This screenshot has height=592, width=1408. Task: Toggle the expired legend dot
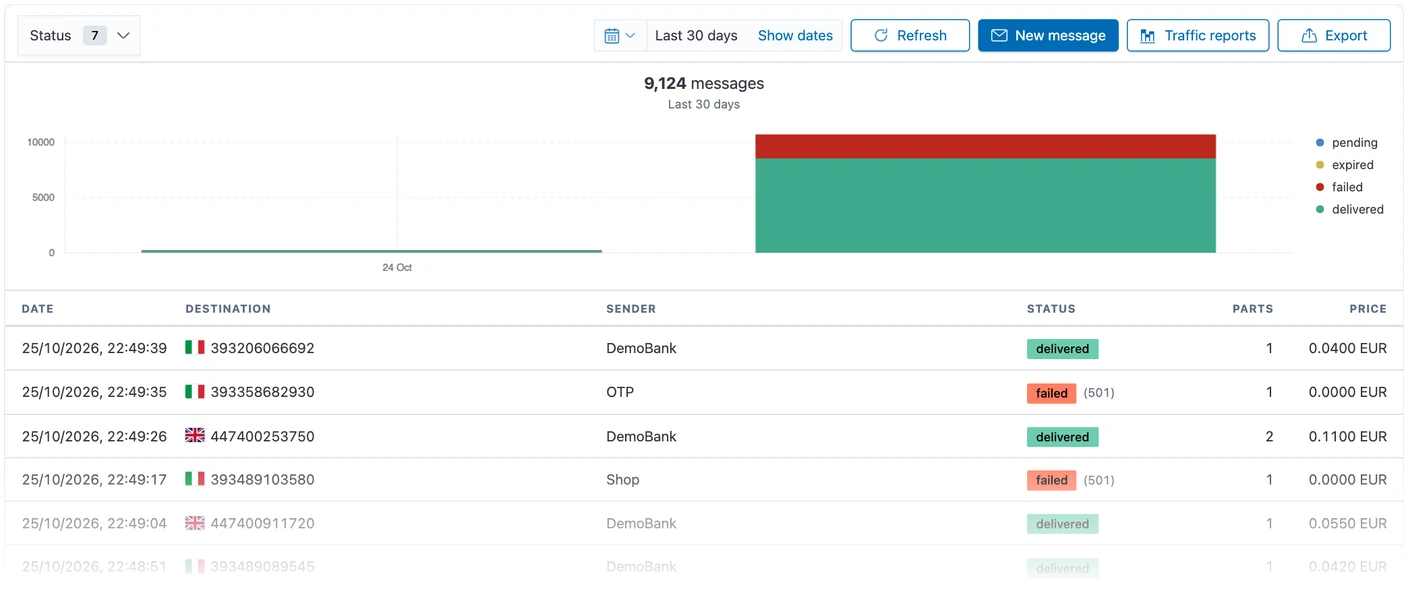[1320, 165]
